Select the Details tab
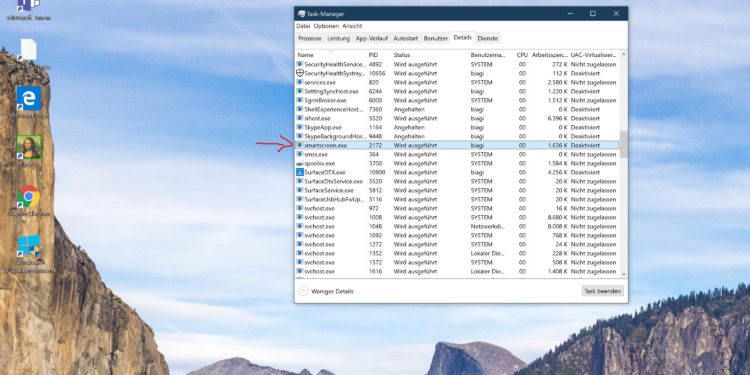 [463, 37]
